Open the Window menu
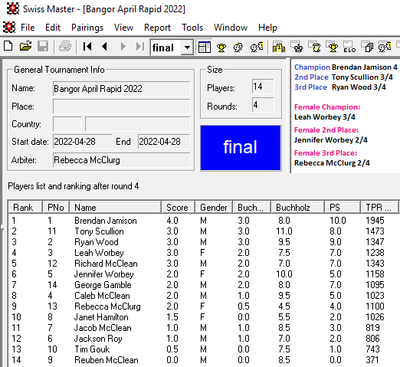This screenshot has width=400, height=367. coord(231,27)
